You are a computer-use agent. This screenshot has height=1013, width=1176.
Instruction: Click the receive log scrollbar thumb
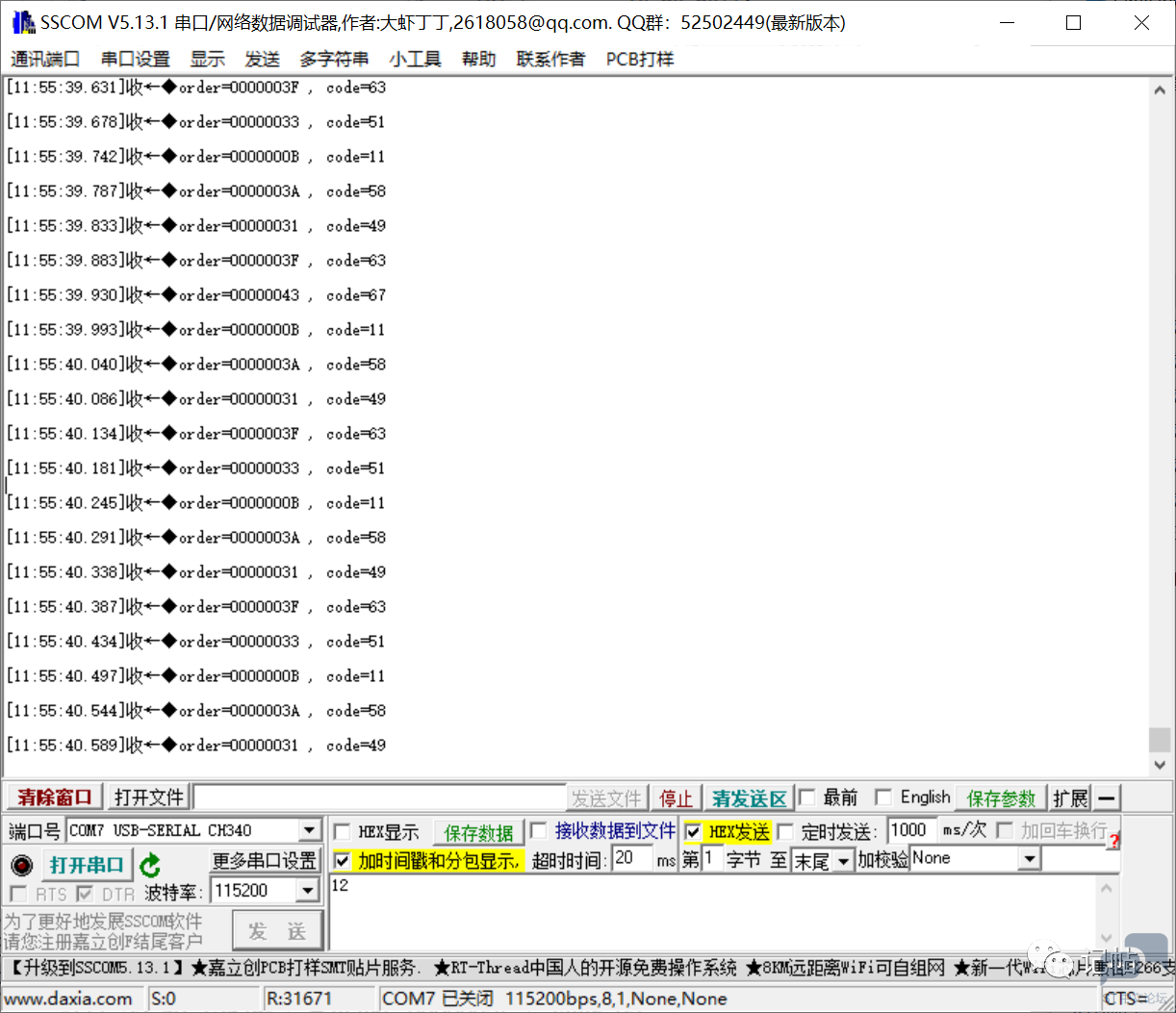click(x=1160, y=739)
